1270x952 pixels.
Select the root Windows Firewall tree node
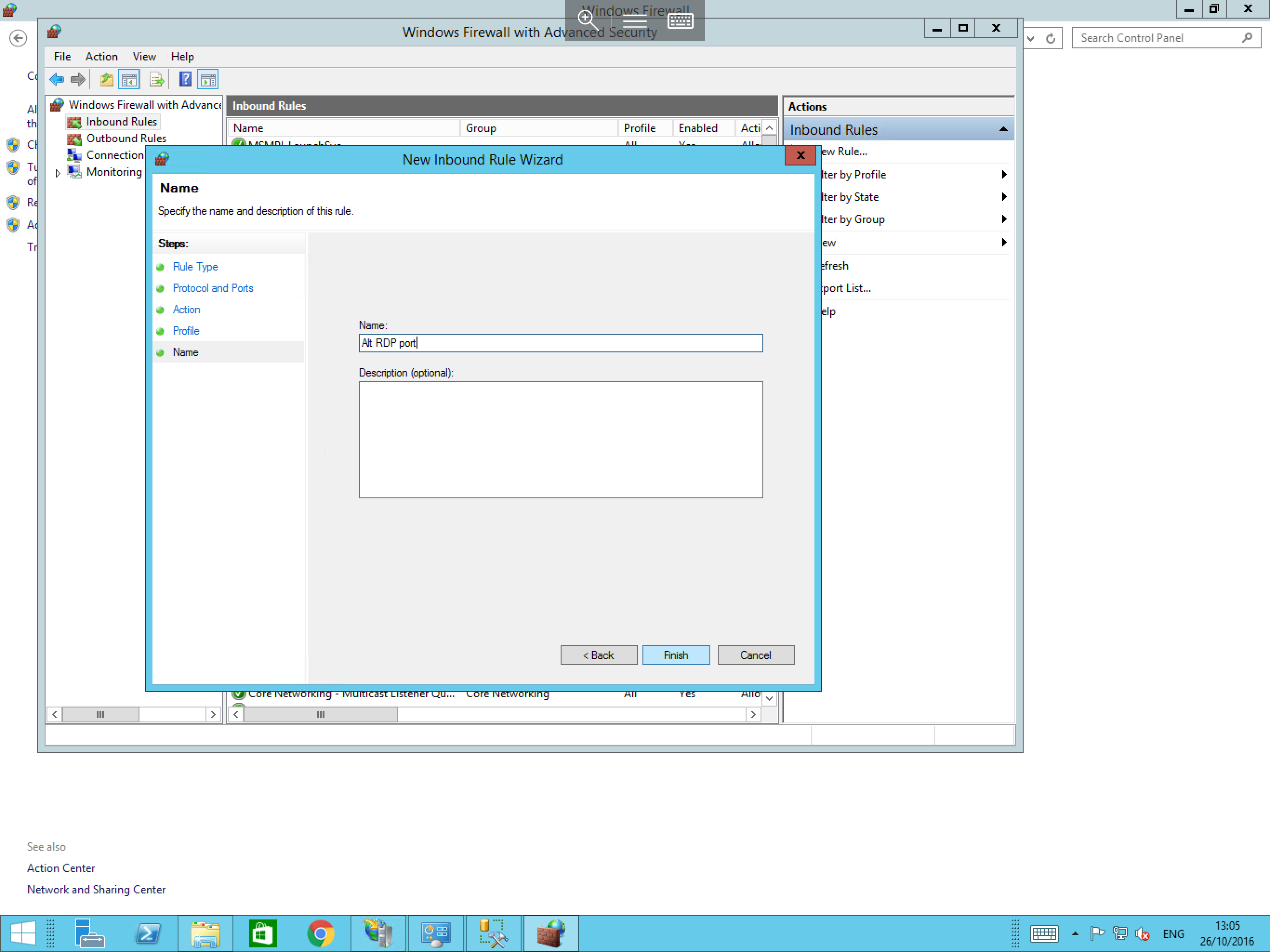click(145, 105)
